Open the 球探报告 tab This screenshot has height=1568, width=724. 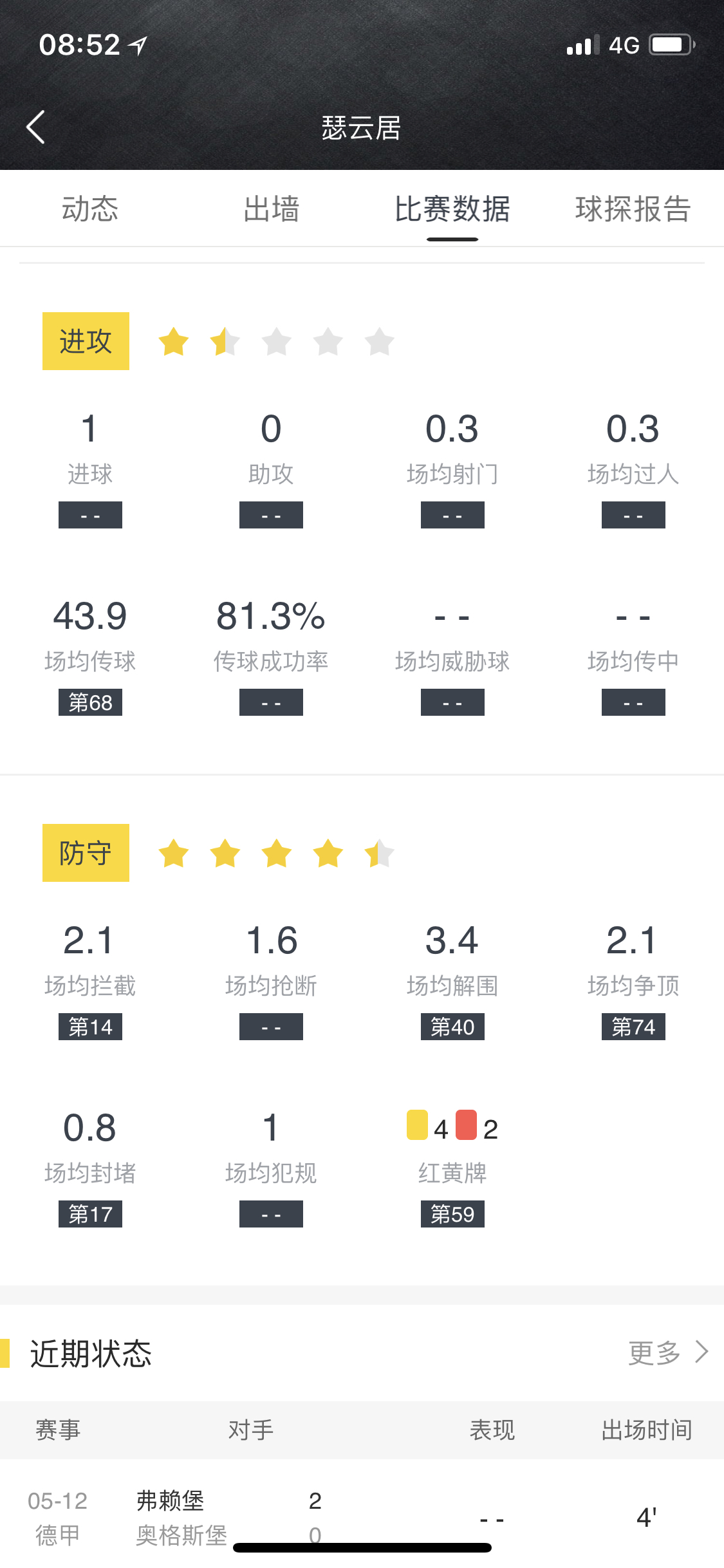click(x=633, y=209)
